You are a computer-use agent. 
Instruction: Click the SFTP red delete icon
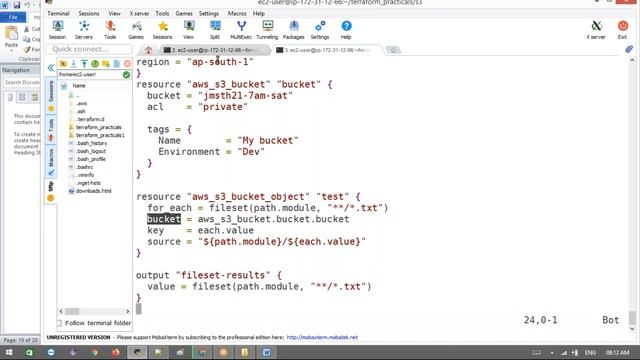pyautogui.click(x=127, y=64)
